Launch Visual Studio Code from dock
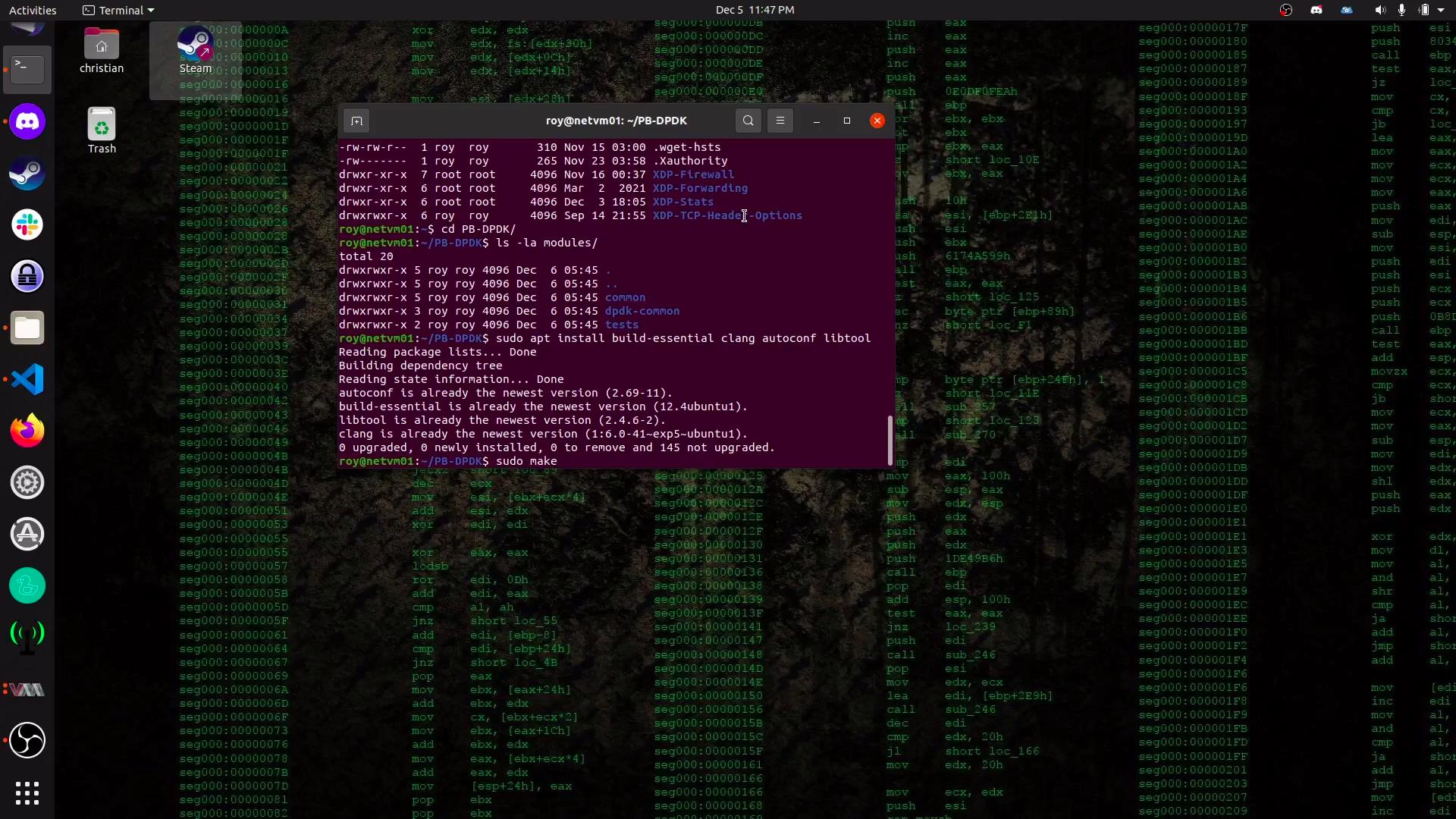Image resolution: width=1456 pixels, height=819 pixels. point(27,379)
